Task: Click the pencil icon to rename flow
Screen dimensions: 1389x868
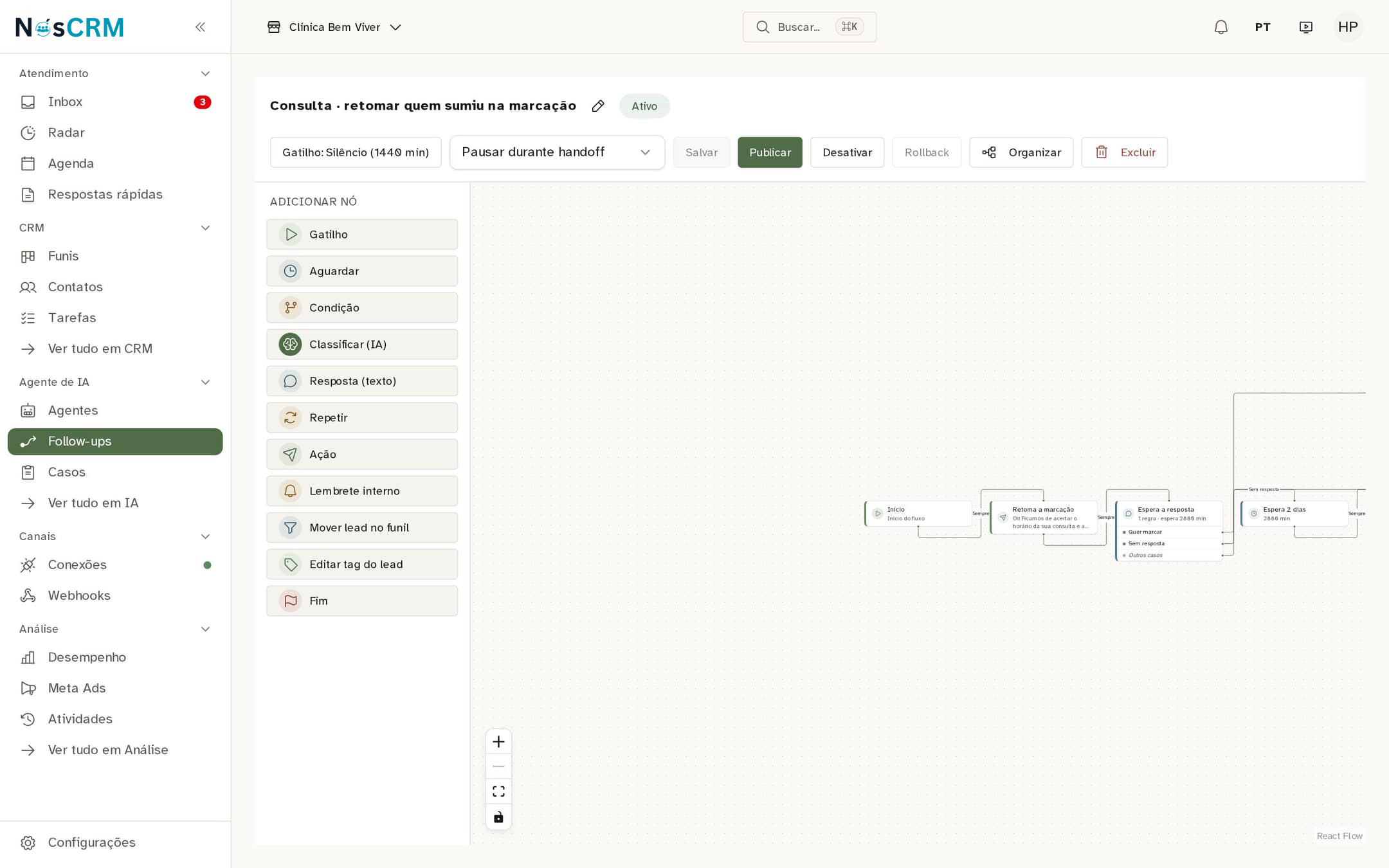Action: click(x=598, y=106)
